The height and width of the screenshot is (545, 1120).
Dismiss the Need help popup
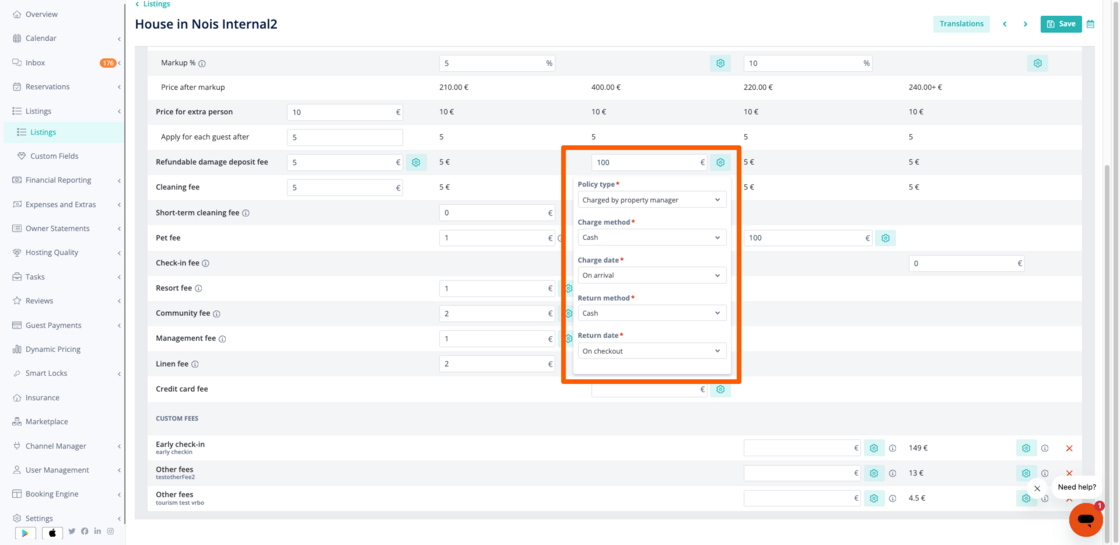click(1037, 489)
